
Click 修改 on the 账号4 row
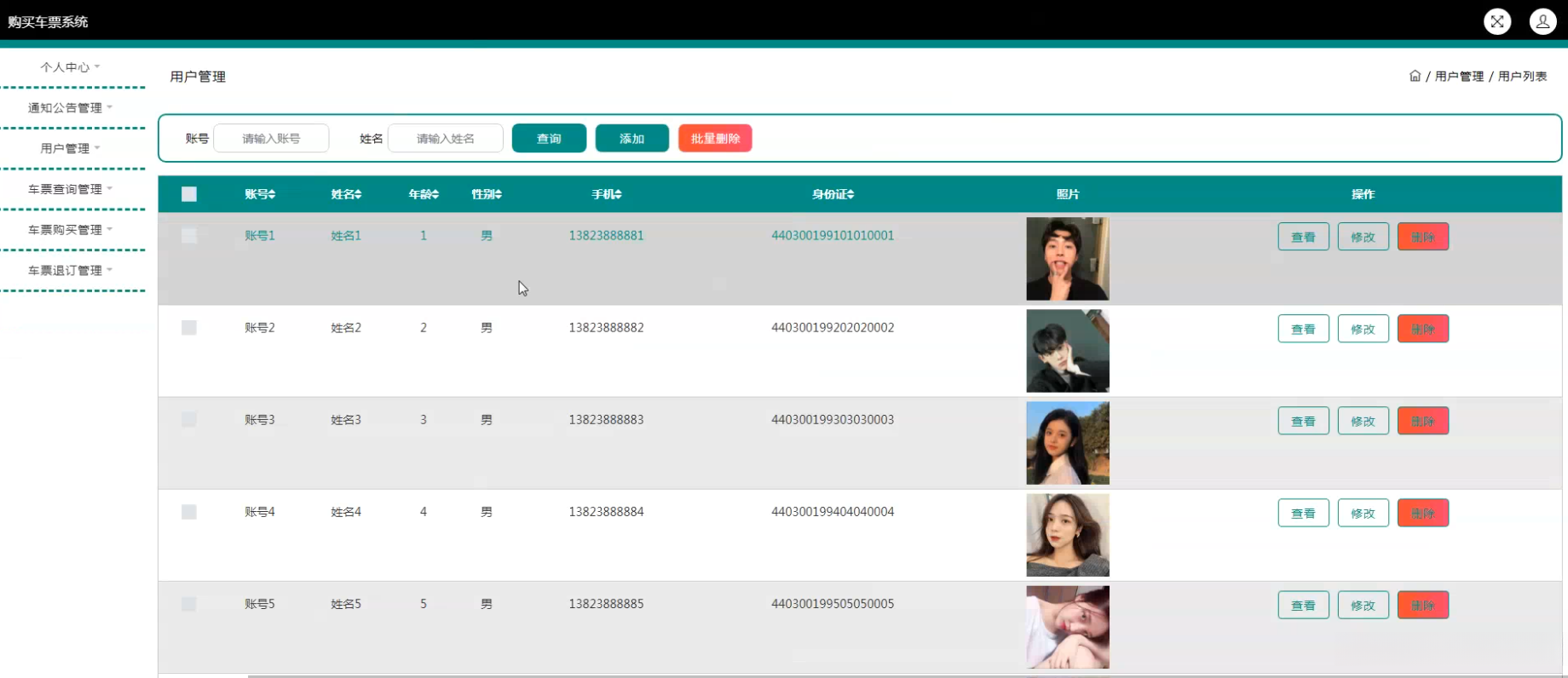1363,513
